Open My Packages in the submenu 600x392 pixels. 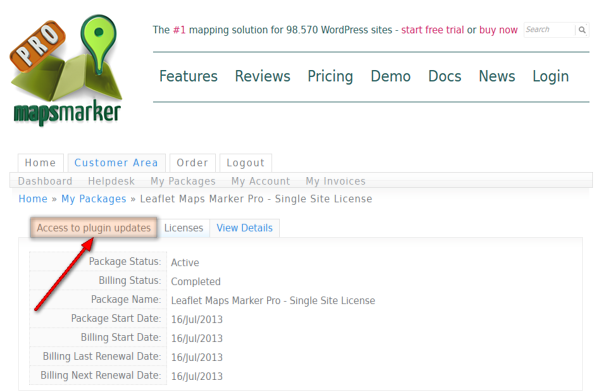pos(183,181)
